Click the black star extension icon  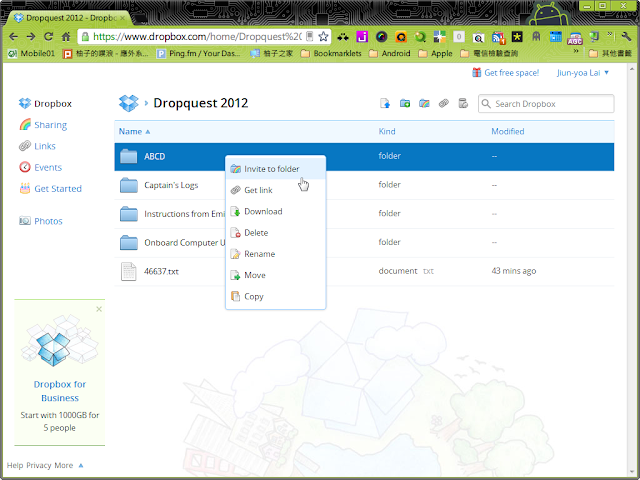tap(517, 37)
